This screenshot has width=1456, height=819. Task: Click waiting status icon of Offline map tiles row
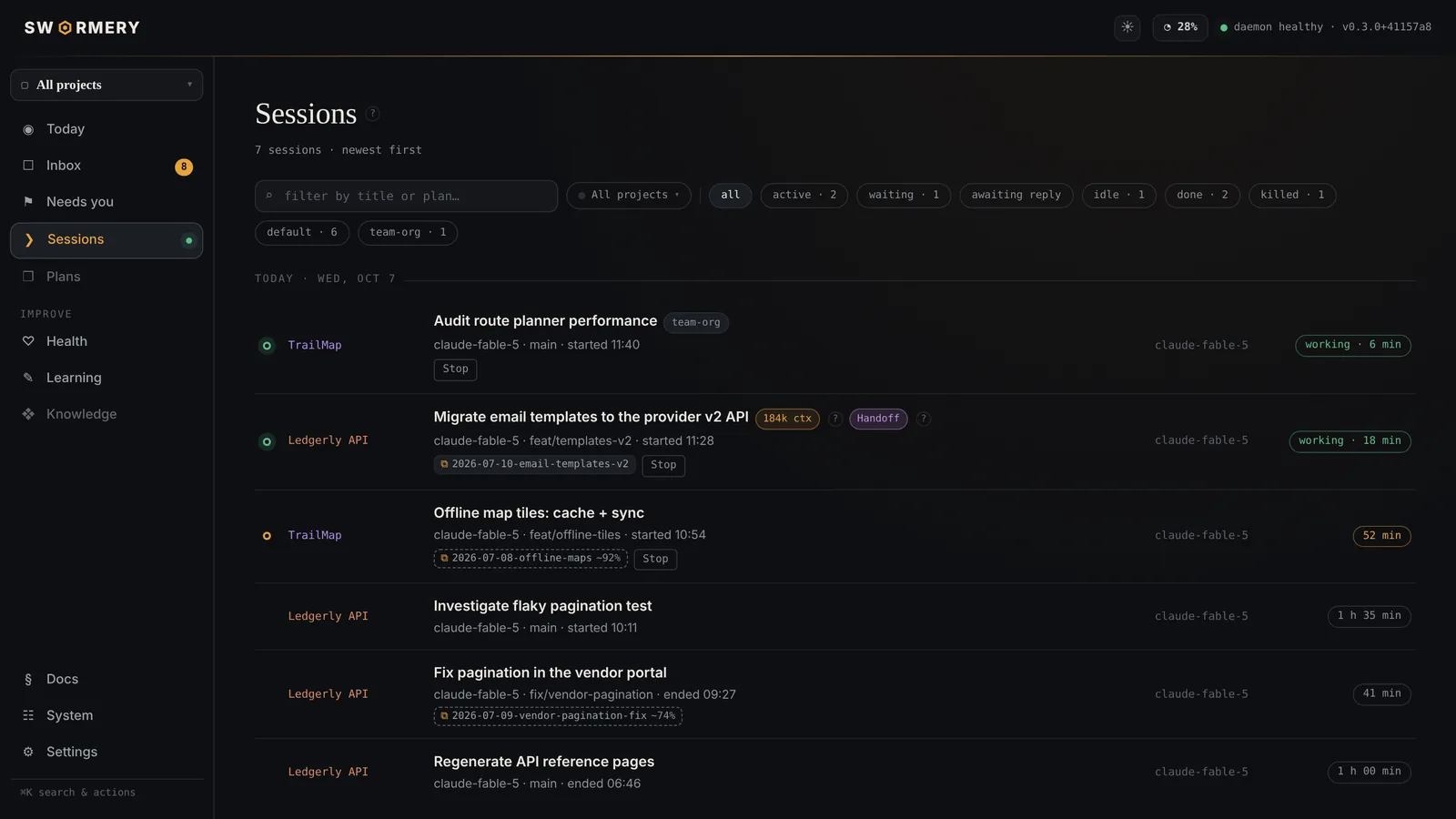pos(267,536)
